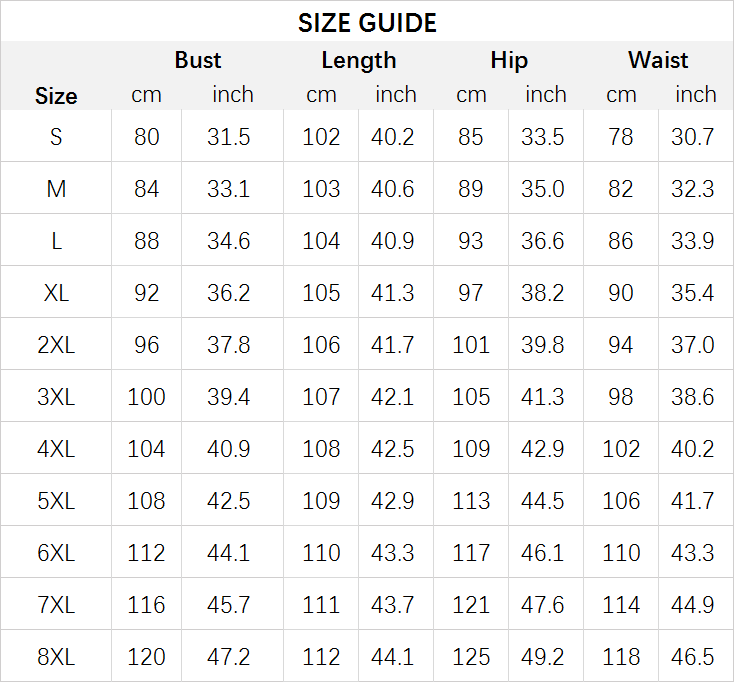Click bust inch value 39.4 in 3XL row
The image size is (734, 683).
(x=229, y=397)
